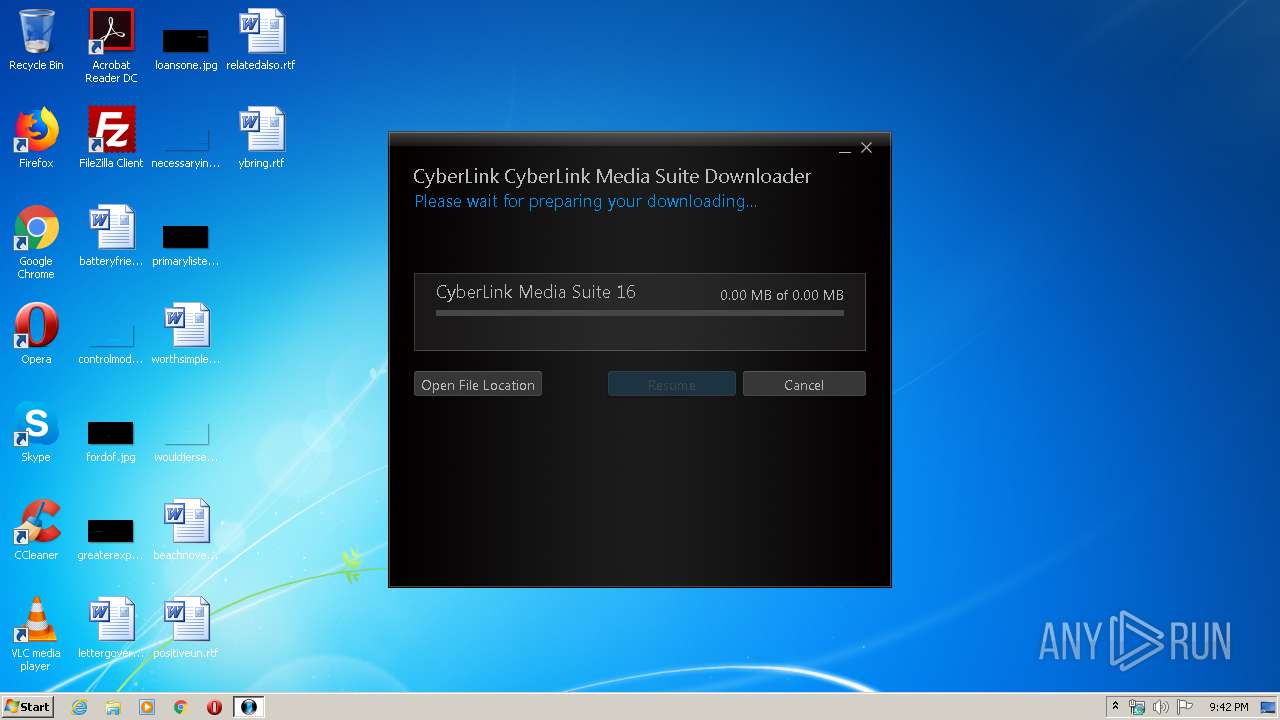Image resolution: width=1280 pixels, height=720 pixels.
Task: Show hidden system tray icons
Action: coord(1115,707)
